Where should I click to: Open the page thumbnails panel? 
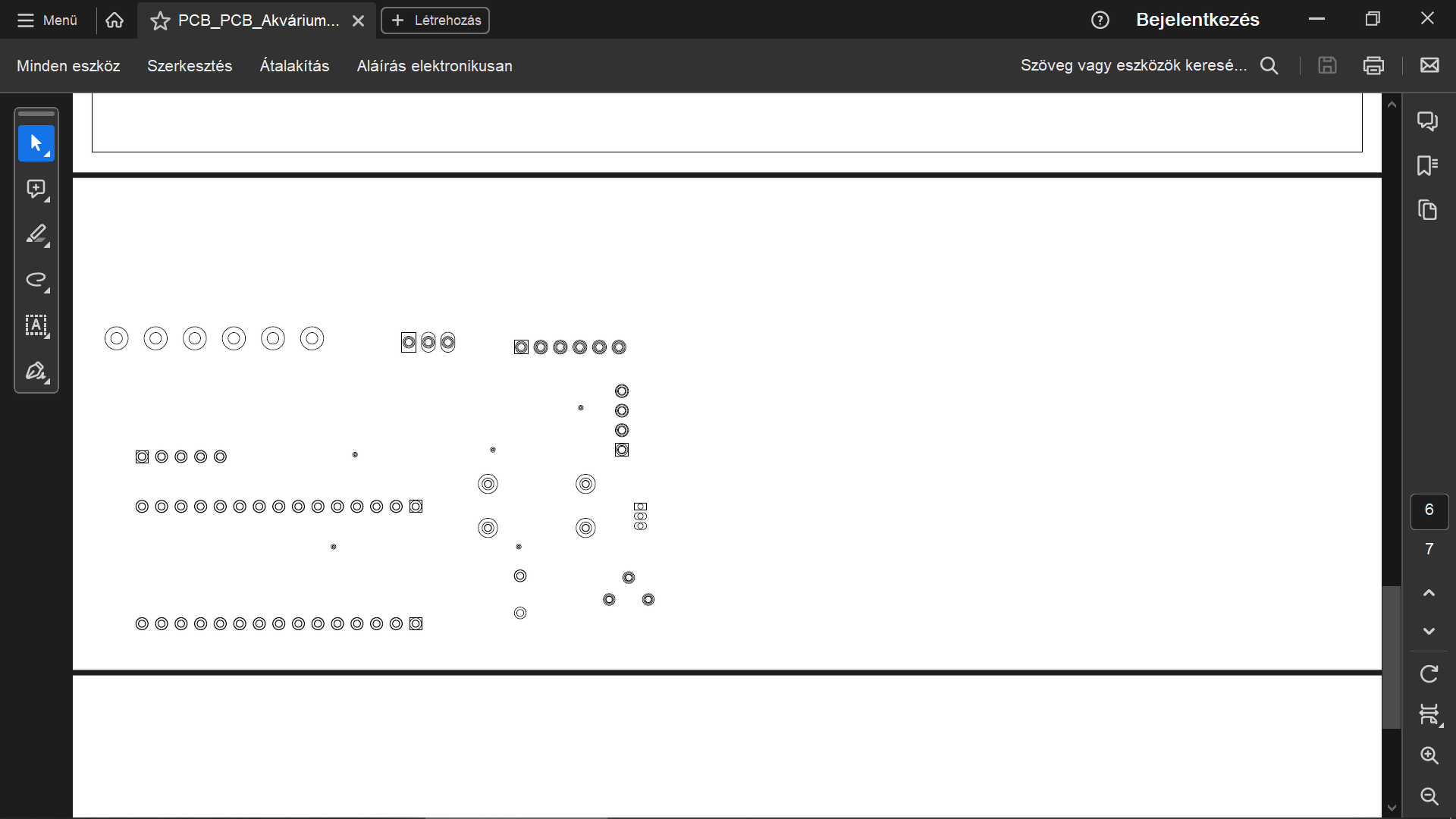click(x=1428, y=210)
